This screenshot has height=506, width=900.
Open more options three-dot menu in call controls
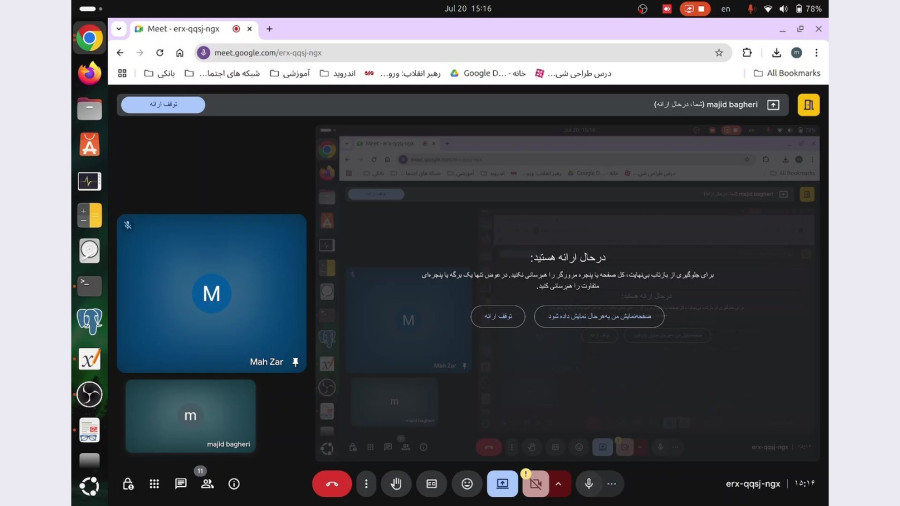(366, 484)
